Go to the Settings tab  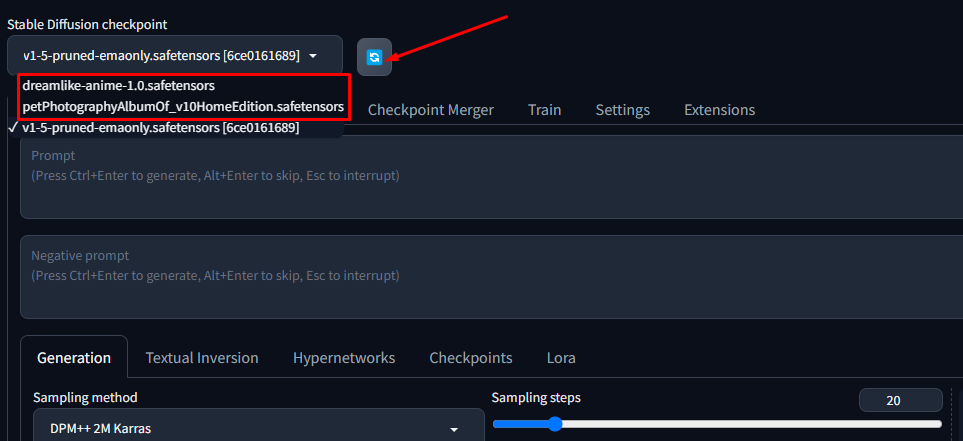click(623, 110)
